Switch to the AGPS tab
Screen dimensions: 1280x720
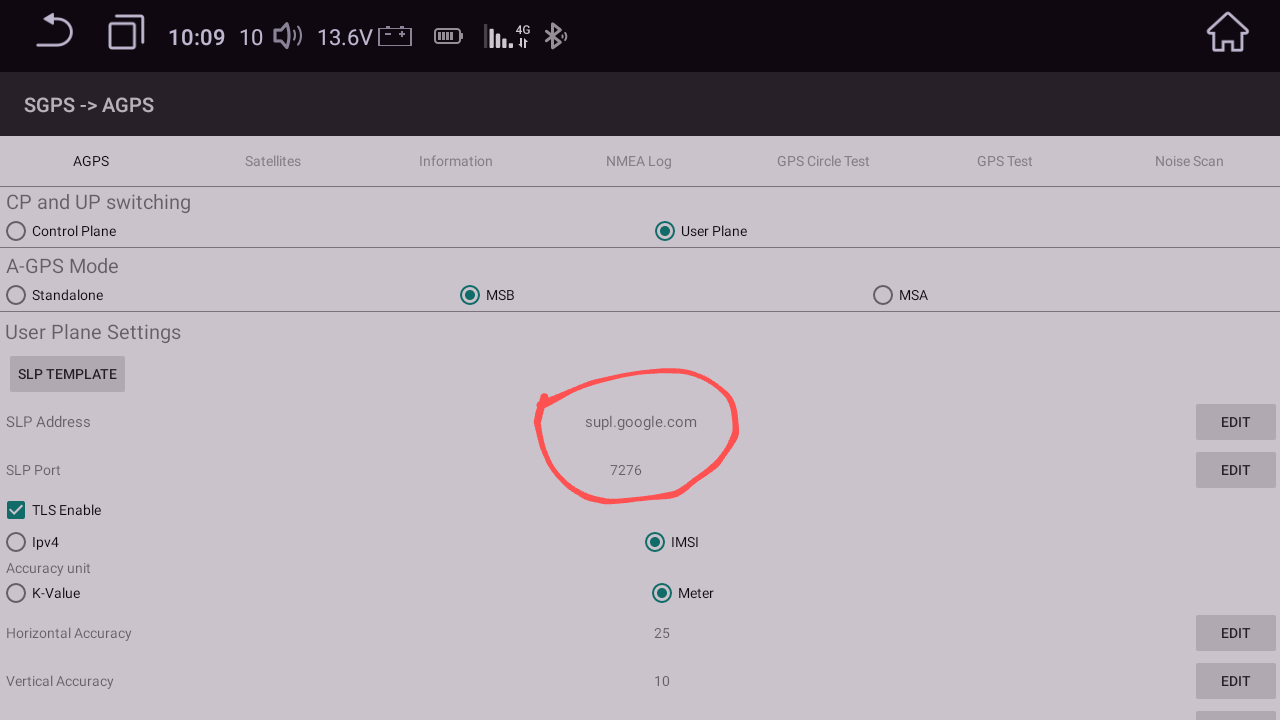pos(91,161)
